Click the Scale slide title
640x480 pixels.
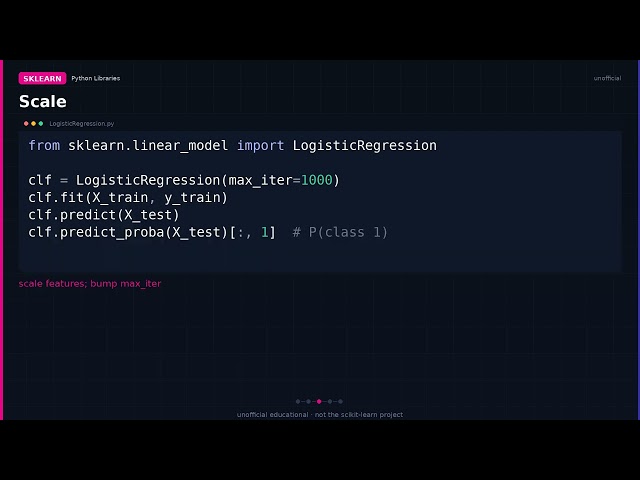tap(43, 102)
